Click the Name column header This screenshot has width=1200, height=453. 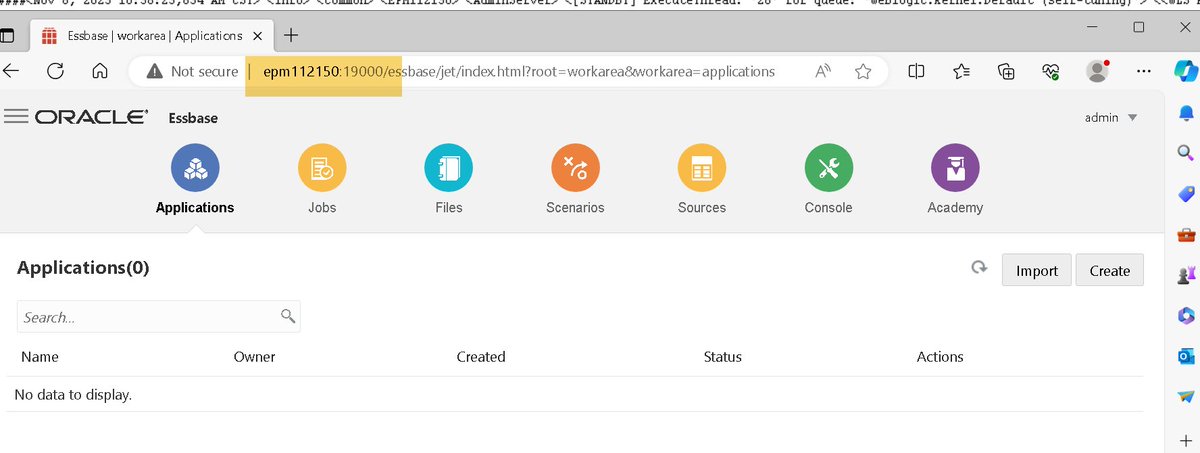[x=40, y=356]
